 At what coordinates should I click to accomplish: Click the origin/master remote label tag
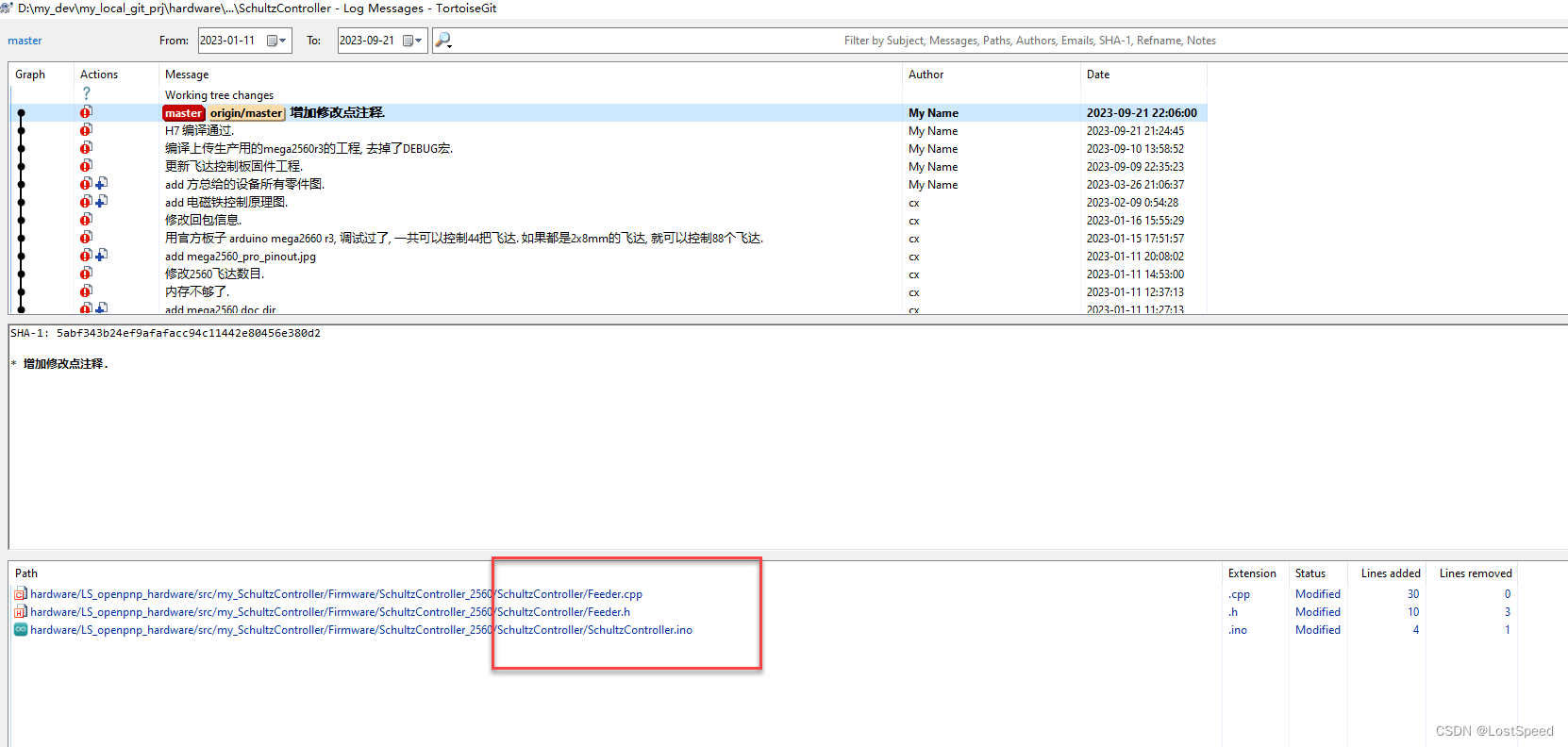245,113
